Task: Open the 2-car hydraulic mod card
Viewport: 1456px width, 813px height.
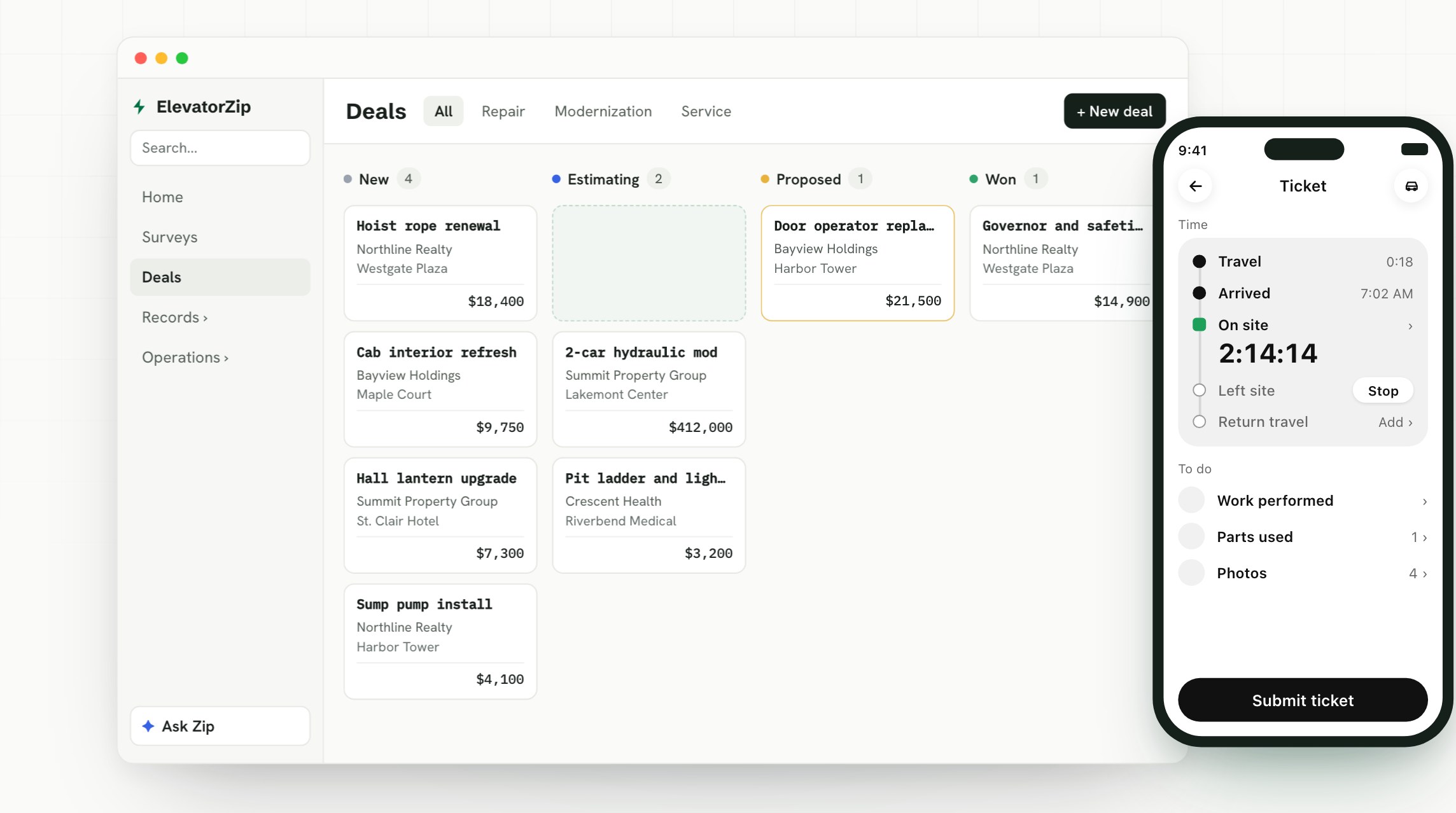Action: [x=649, y=389]
